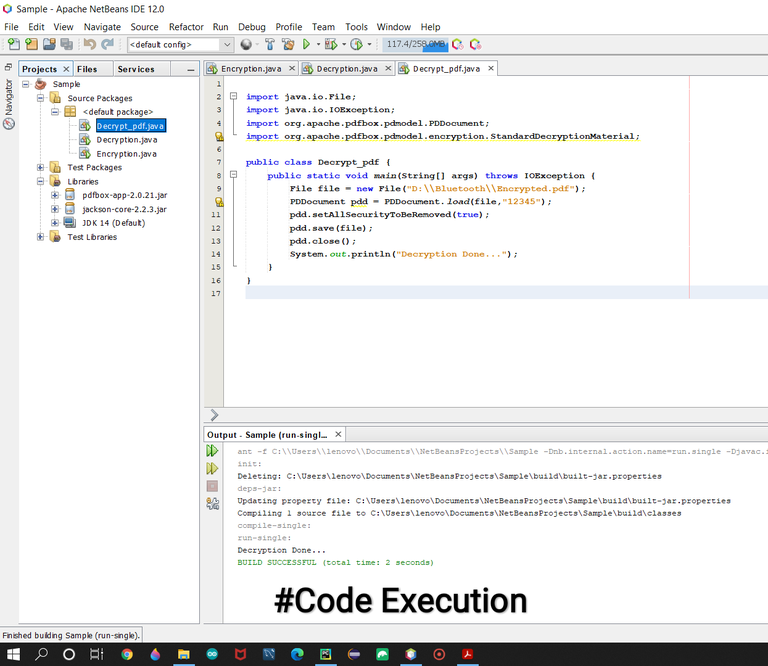
Task: Click the Stop icon in Output panel
Action: pos(212,486)
